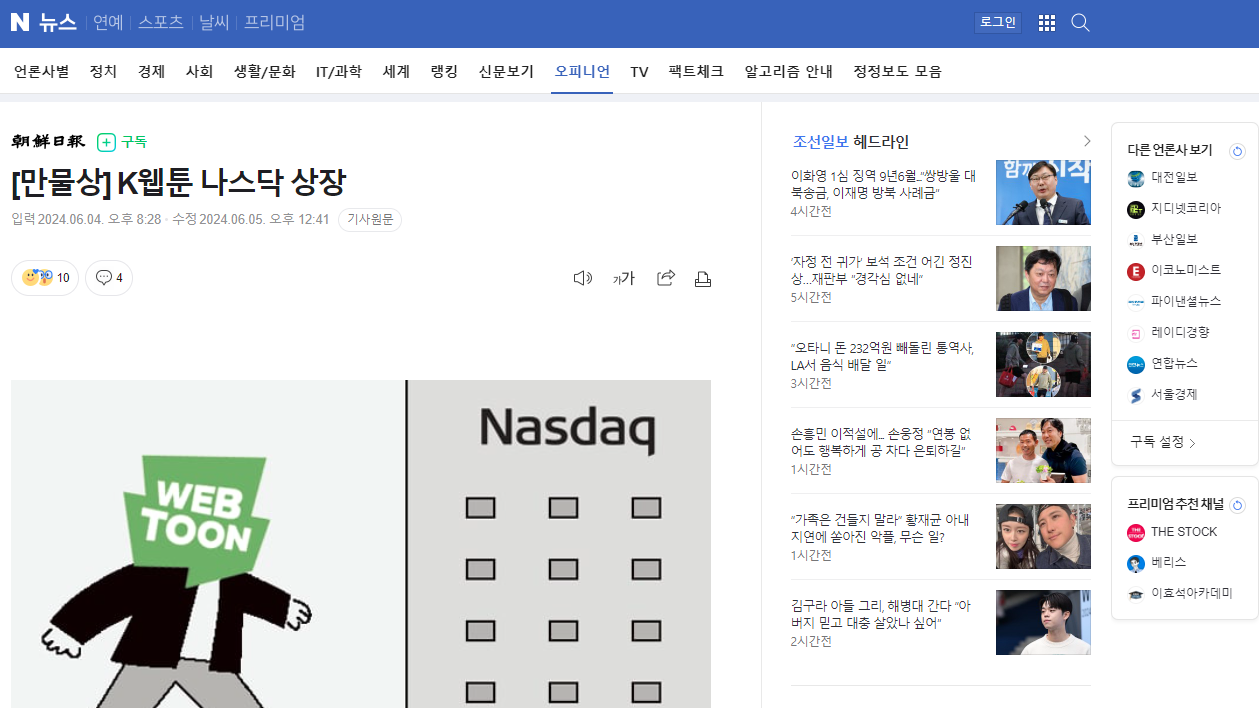The height and width of the screenshot is (708, 1259).
Task: Click the emoji reactions icon with 10
Action: [45, 278]
